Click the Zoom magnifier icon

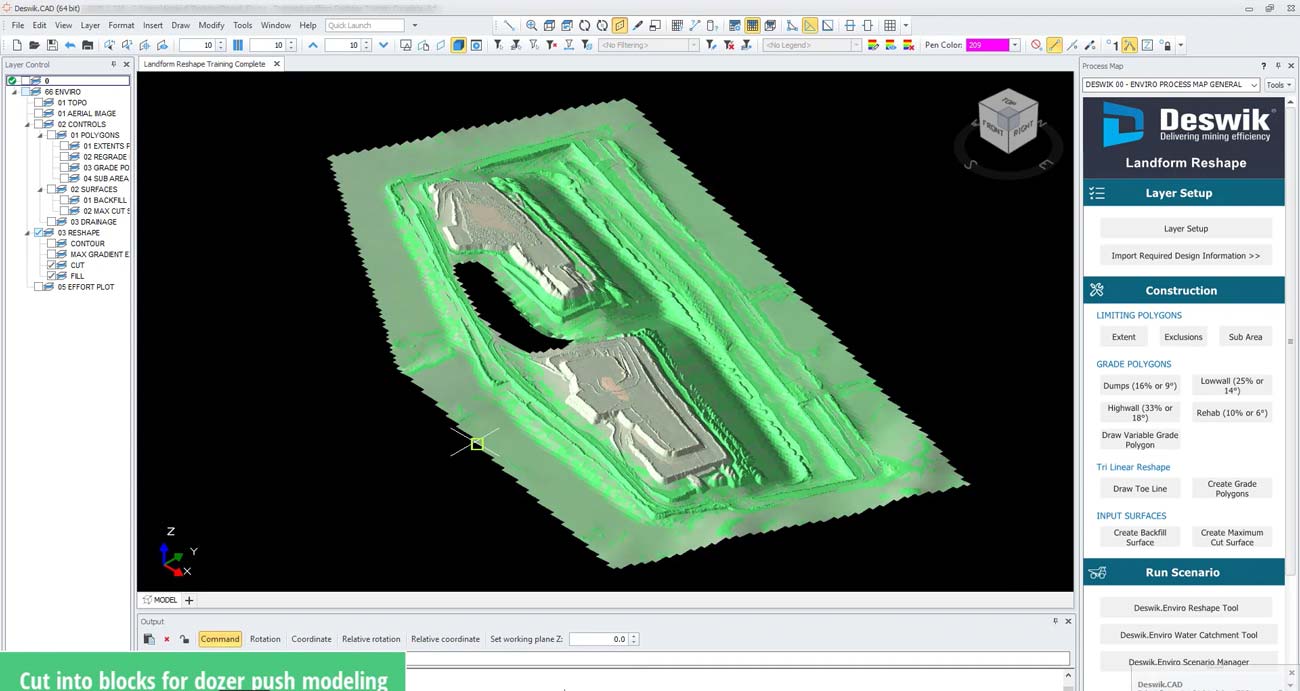(531, 25)
